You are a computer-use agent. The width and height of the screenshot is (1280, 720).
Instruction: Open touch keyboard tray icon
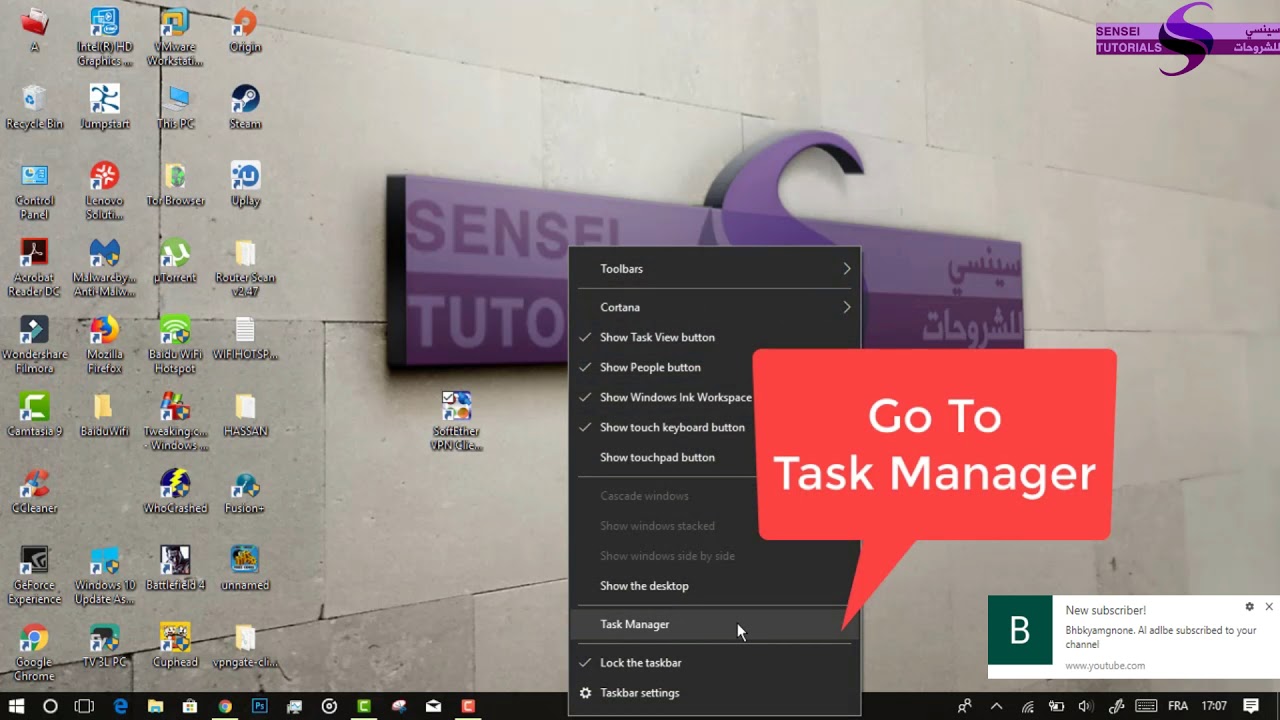1147,706
